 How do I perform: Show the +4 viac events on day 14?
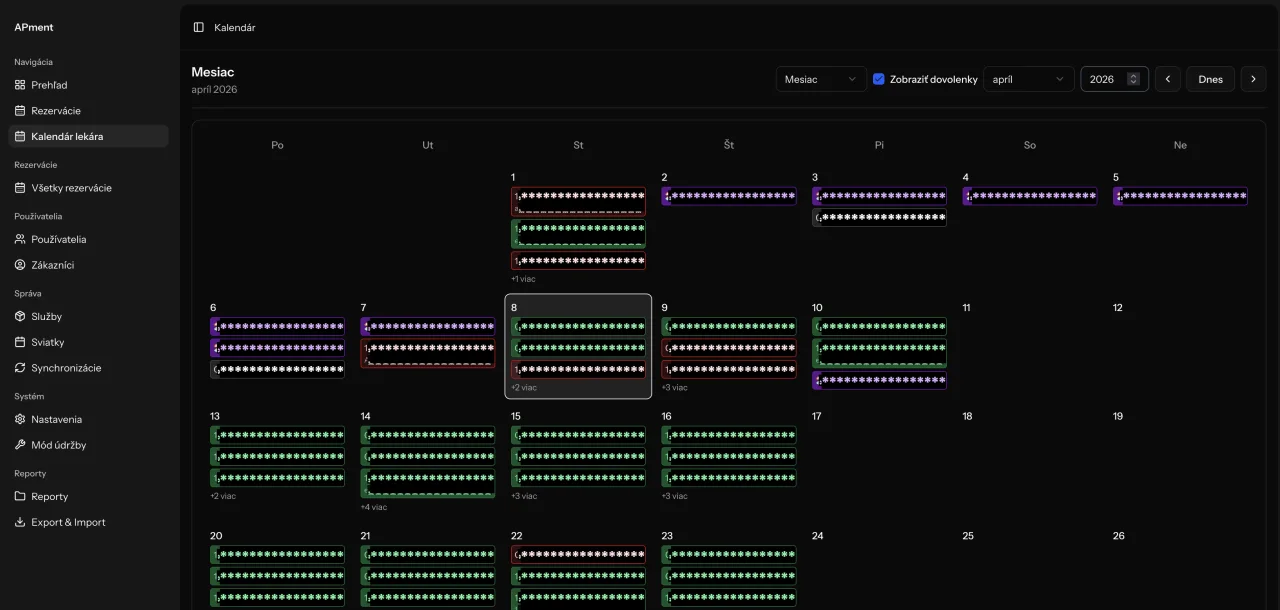374,507
